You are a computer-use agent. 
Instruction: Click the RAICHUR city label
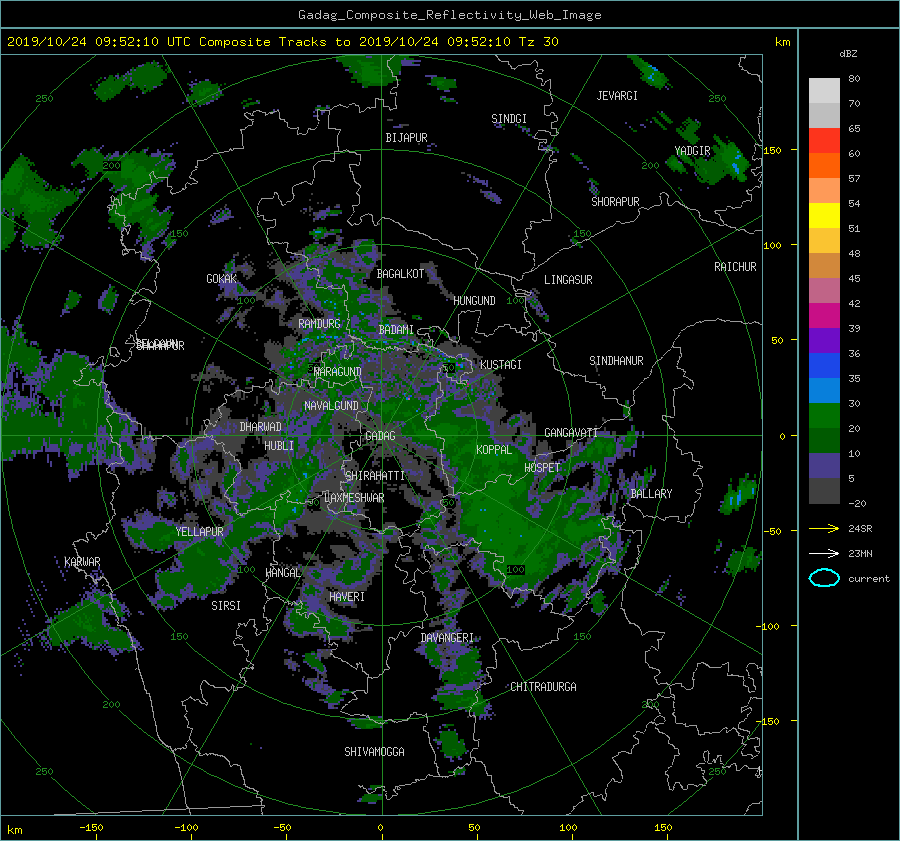tap(735, 267)
